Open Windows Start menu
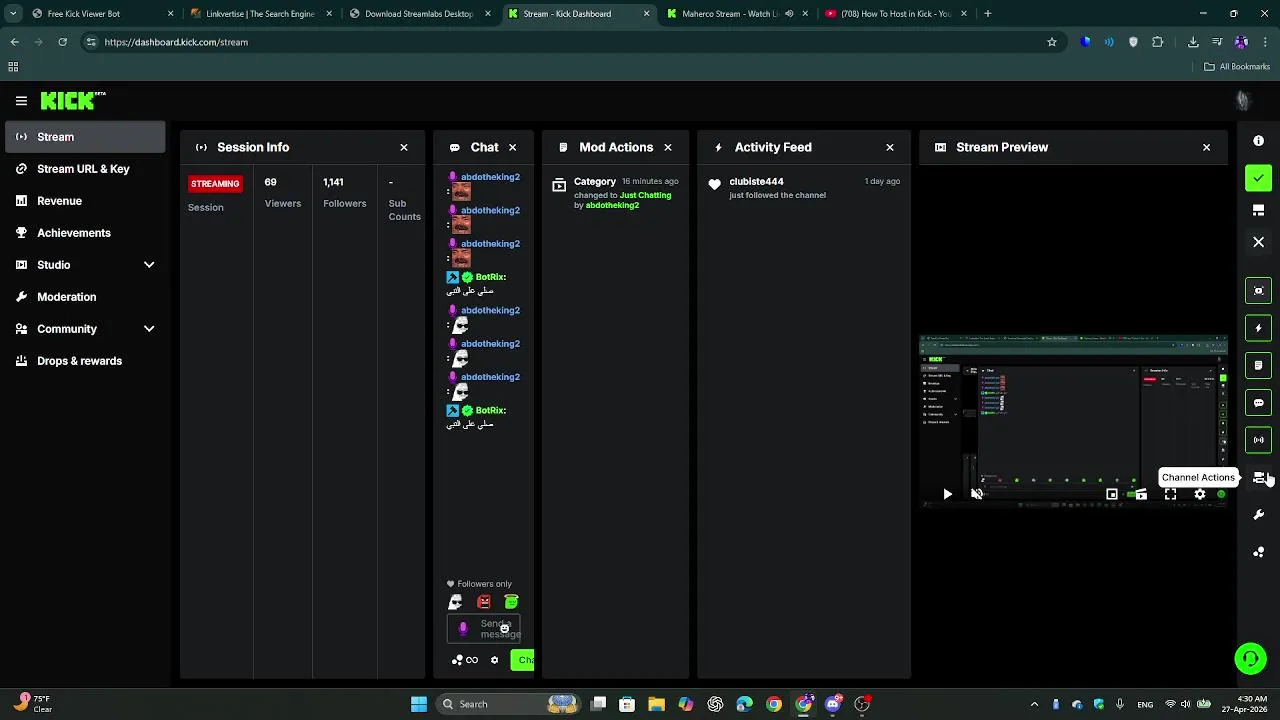 click(x=419, y=704)
